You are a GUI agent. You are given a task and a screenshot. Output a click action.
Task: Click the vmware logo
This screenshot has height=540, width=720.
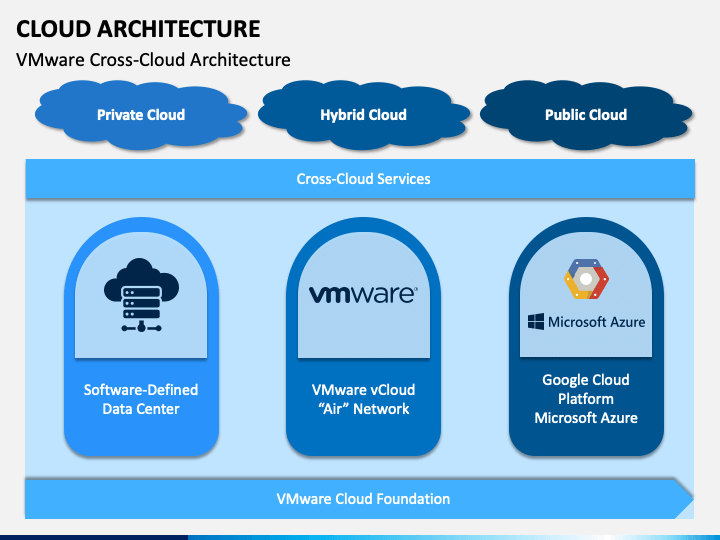point(363,294)
